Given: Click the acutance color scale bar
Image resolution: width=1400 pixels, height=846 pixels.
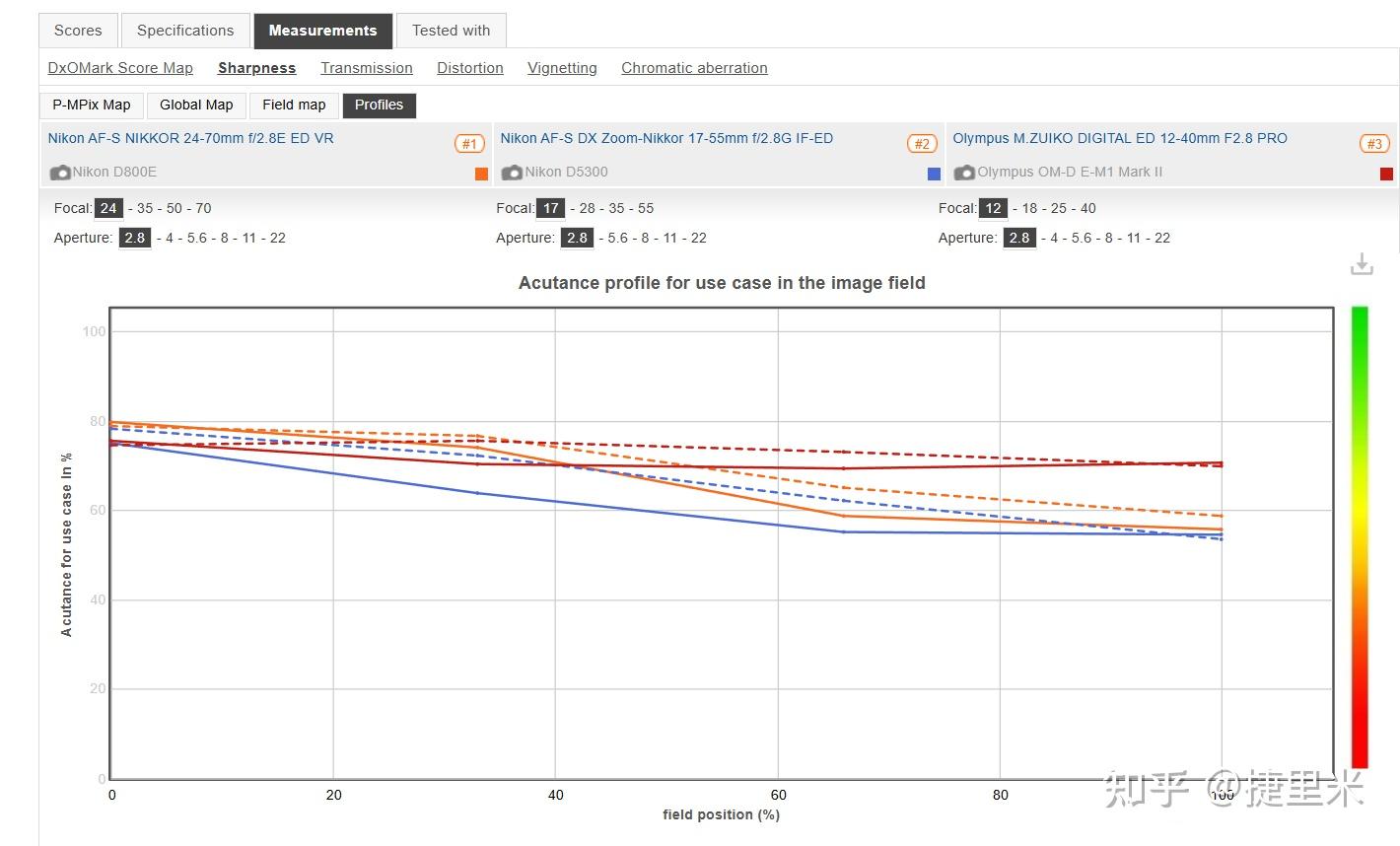Looking at the screenshot, I should pos(1360,536).
